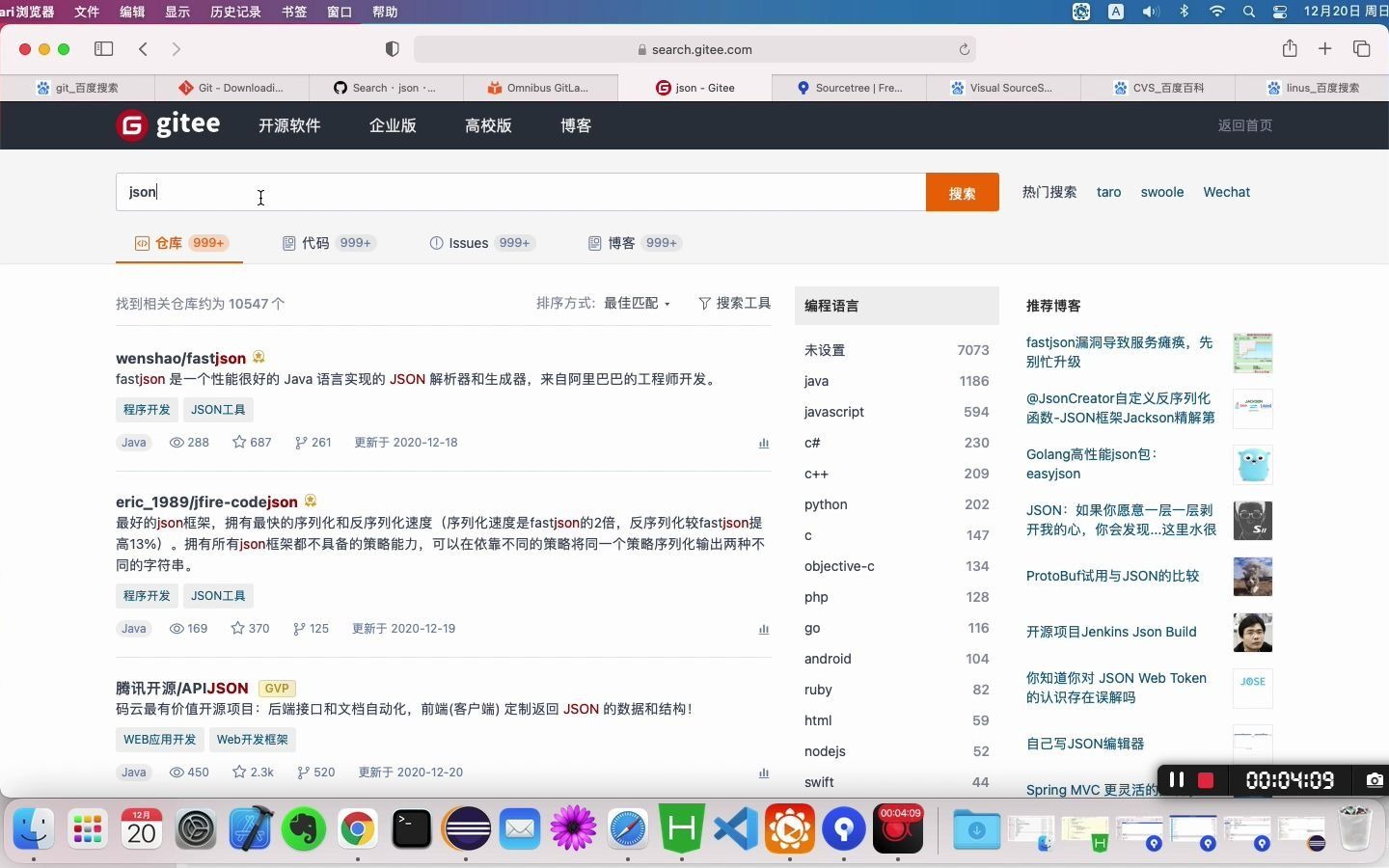Click the Wi-Fi icon in the menu bar
This screenshot has width=1389, height=868.
coord(1217,12)
